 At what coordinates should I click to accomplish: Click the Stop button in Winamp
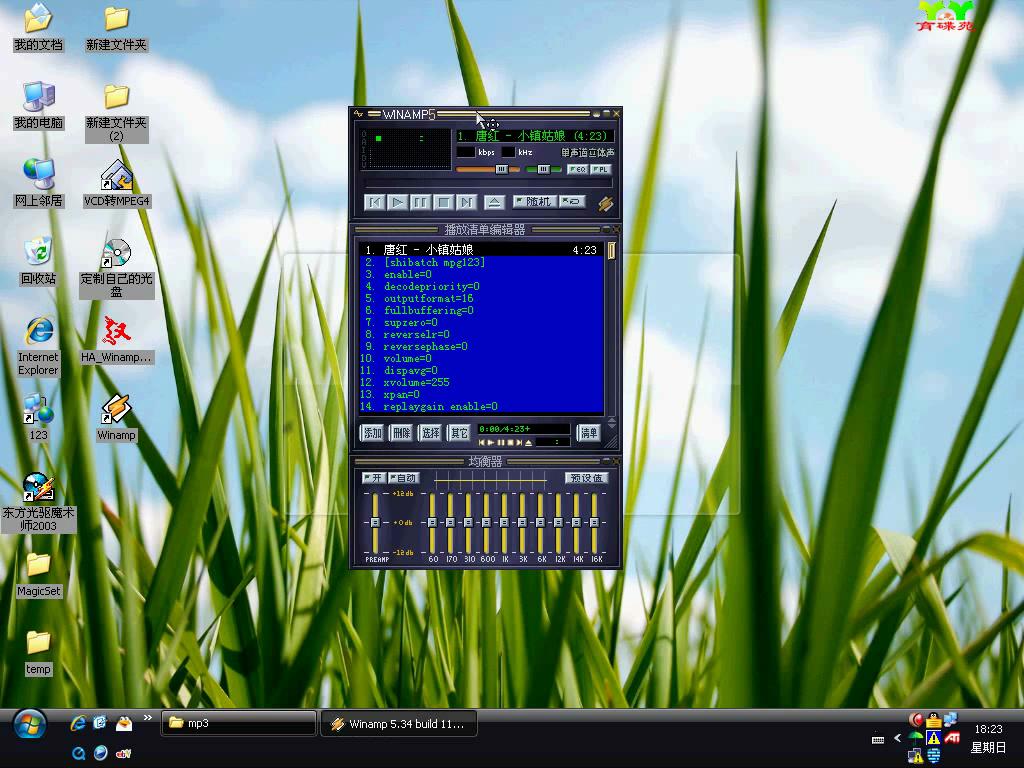pos(443,202)
